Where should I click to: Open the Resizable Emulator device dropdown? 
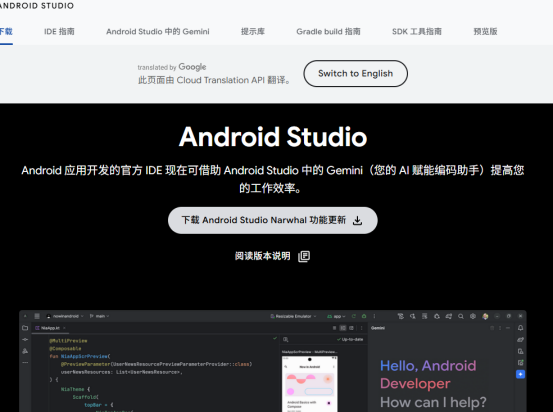pos(293,316)
